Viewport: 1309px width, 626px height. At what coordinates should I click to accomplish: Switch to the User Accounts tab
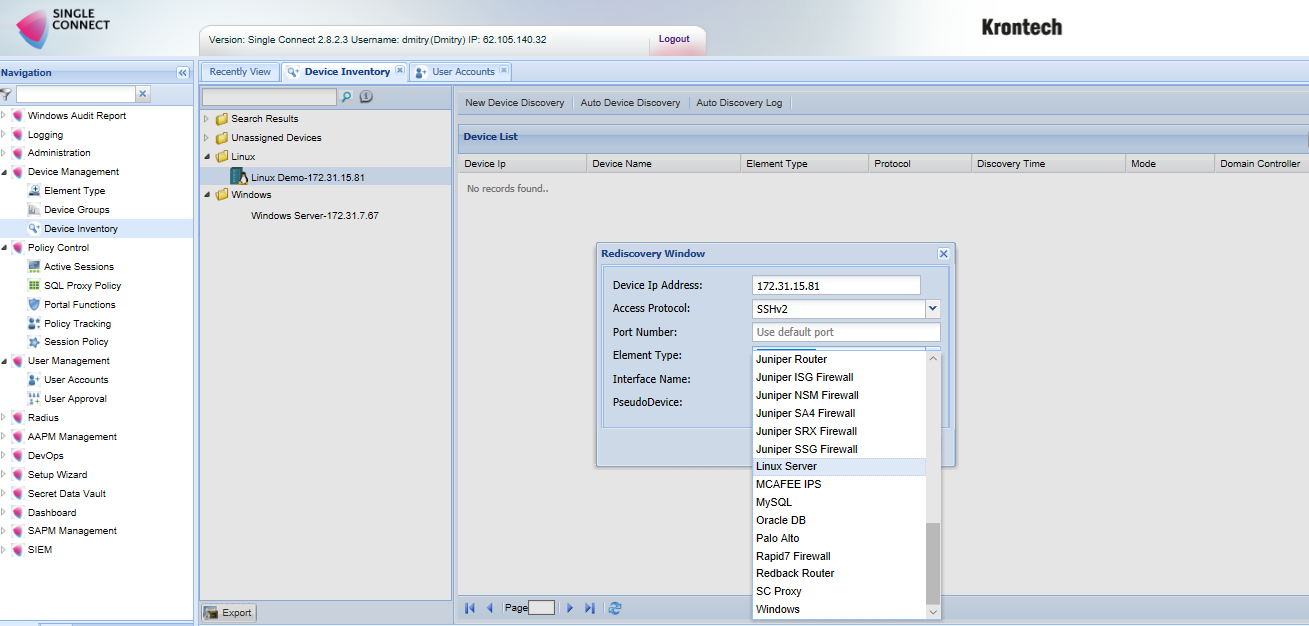coord(462,72)
